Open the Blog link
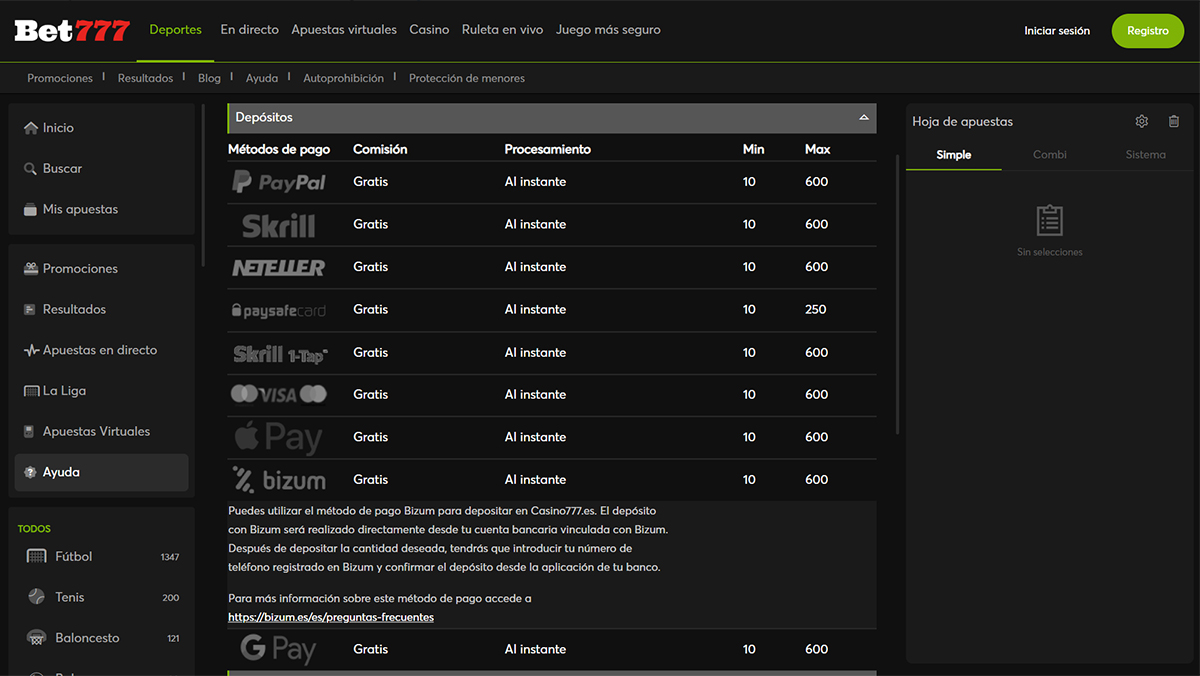 (209, 78)
